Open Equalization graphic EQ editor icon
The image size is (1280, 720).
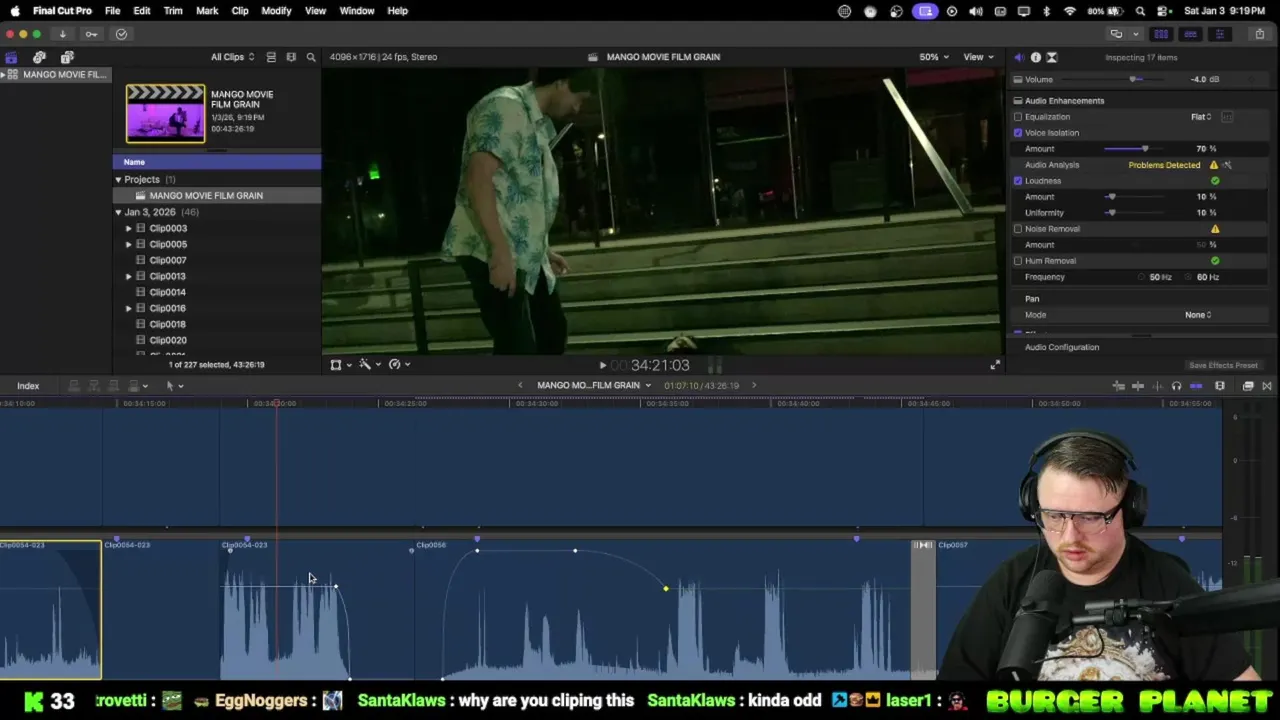(x=1227, y=117)
